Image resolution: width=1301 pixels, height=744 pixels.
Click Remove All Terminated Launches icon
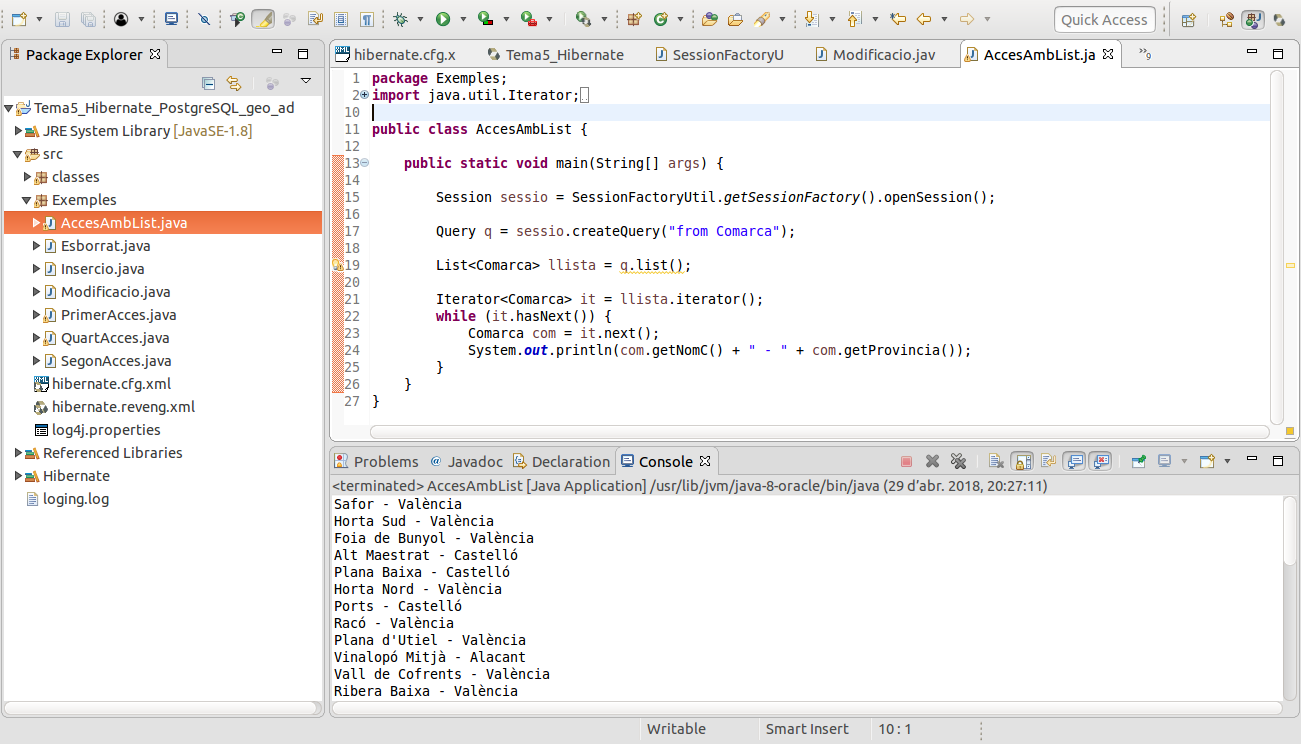(x=958, y=461)
